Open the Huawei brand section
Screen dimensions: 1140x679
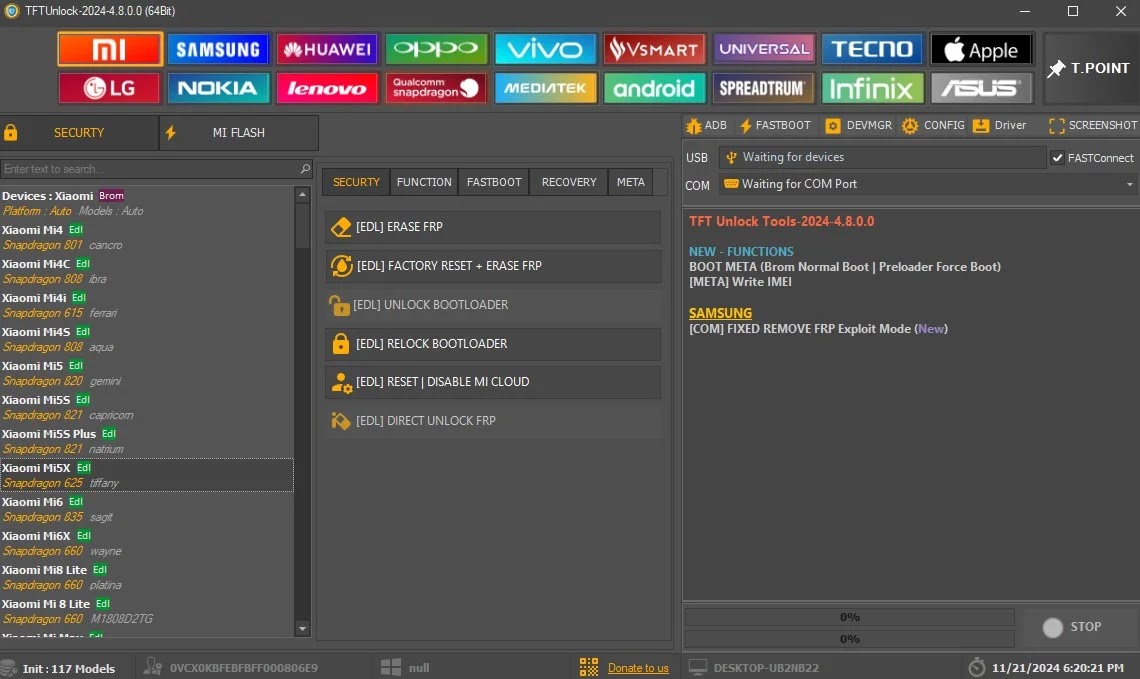click(x=327, y=49)
